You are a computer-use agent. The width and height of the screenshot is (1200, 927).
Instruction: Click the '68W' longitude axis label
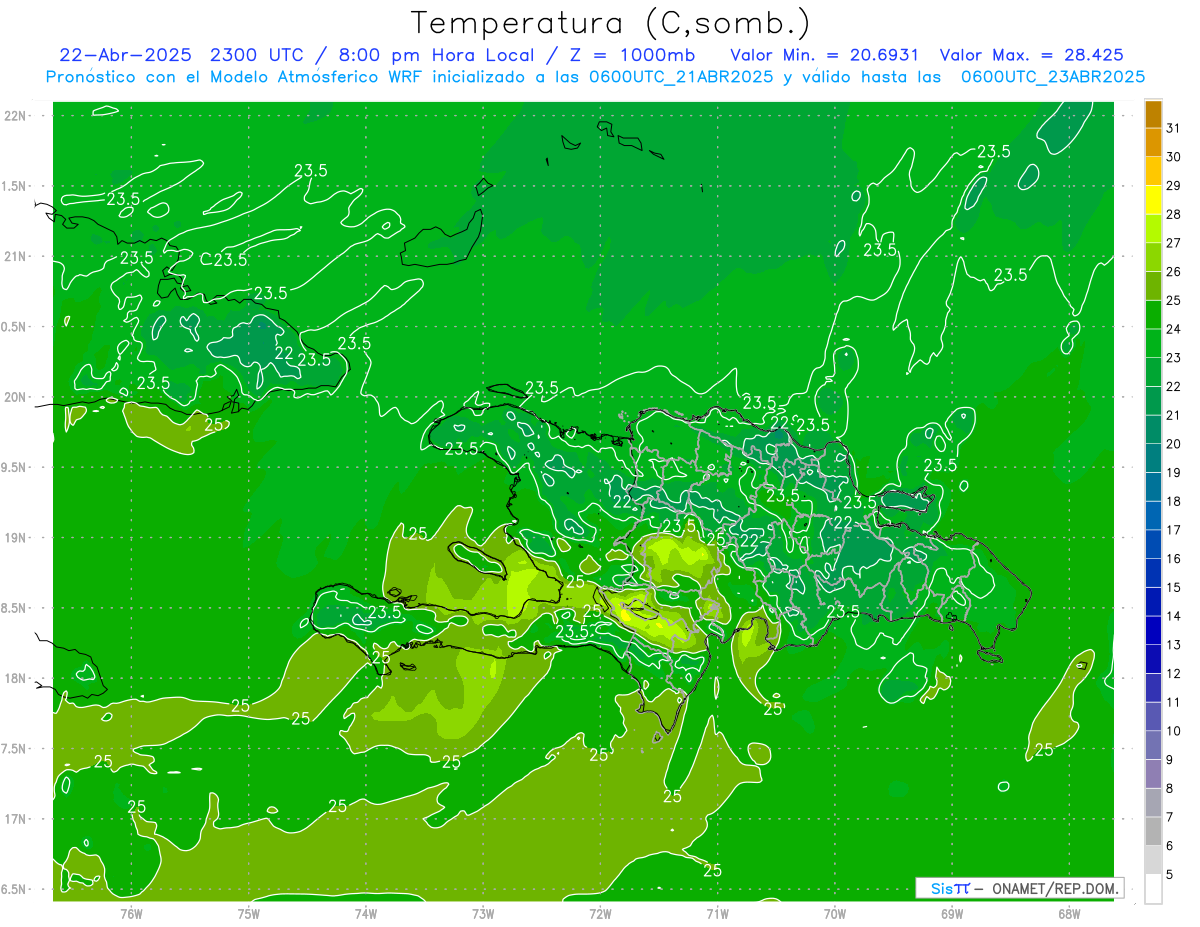click(1069, 913)
